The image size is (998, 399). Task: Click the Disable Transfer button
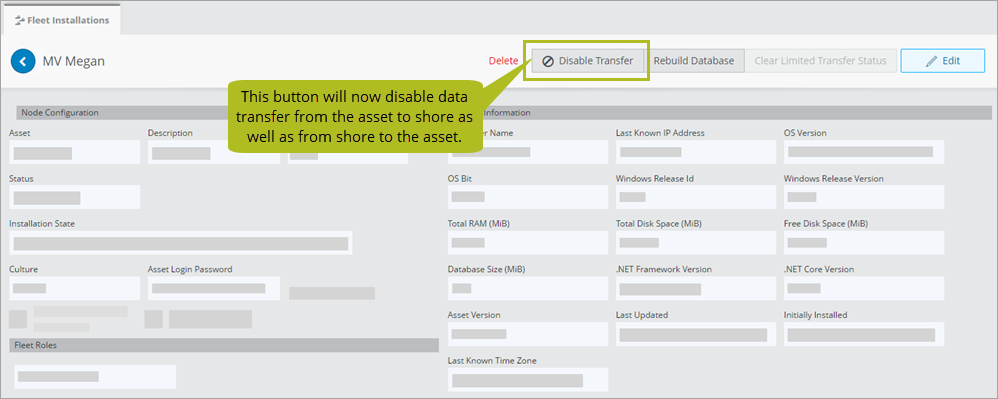(x=587, y=61)
